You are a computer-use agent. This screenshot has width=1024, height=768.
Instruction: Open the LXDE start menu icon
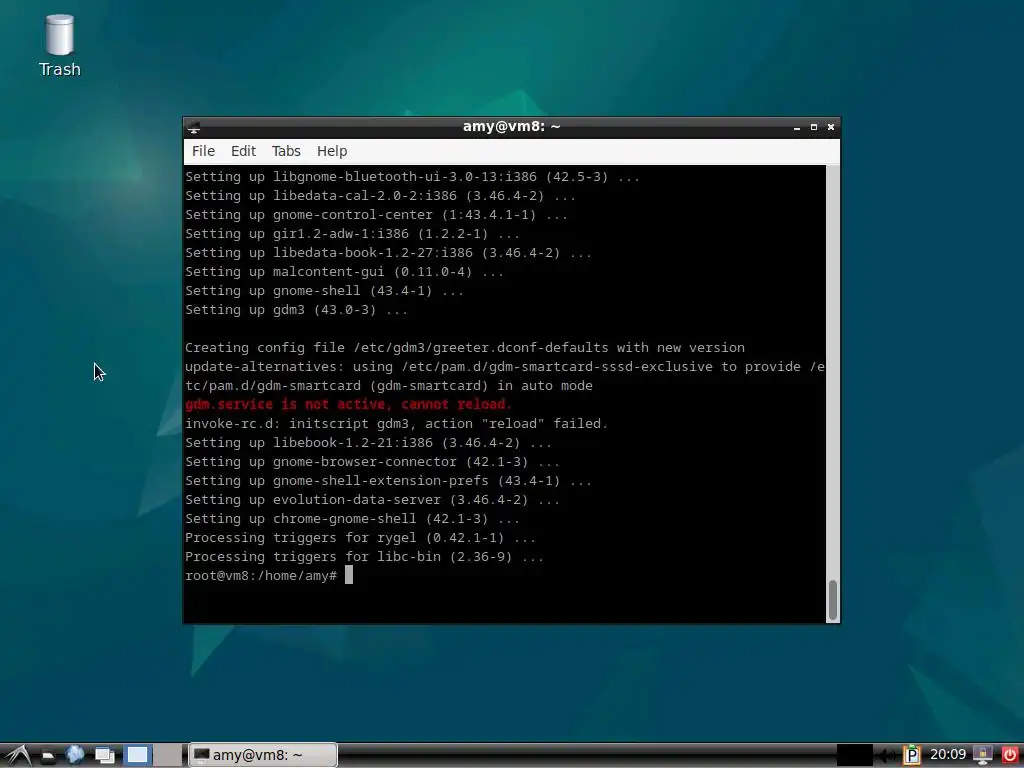coord(18,755)
